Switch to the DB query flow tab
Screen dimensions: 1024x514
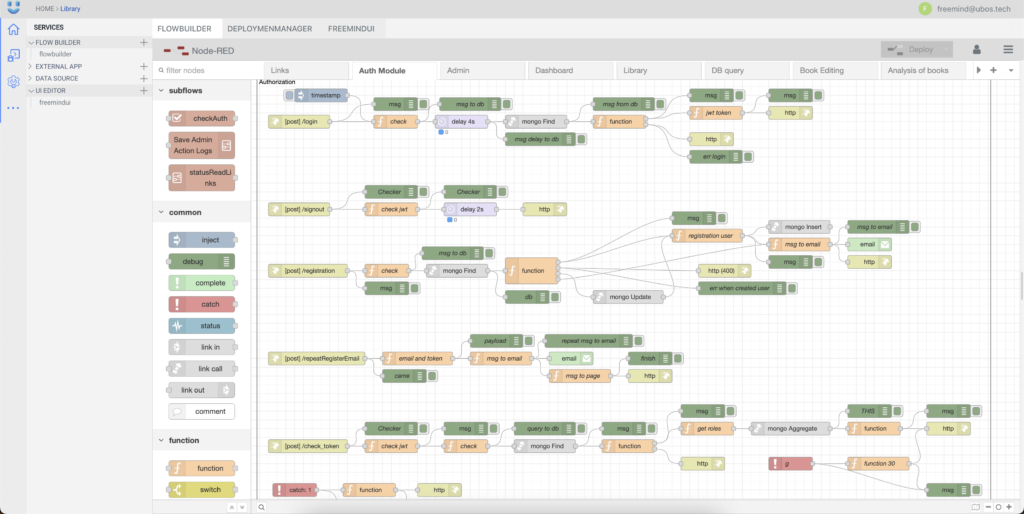point(746,71)
